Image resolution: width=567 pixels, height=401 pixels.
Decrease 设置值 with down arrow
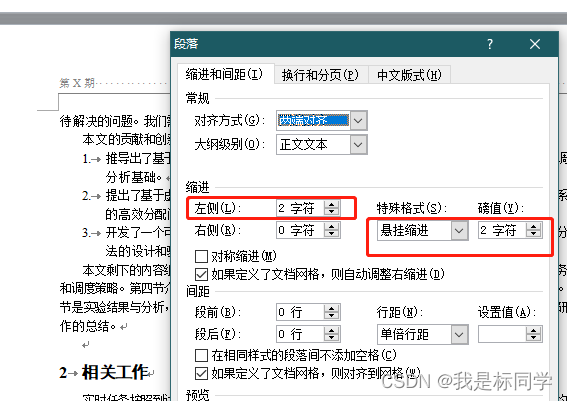click(533, 338)
